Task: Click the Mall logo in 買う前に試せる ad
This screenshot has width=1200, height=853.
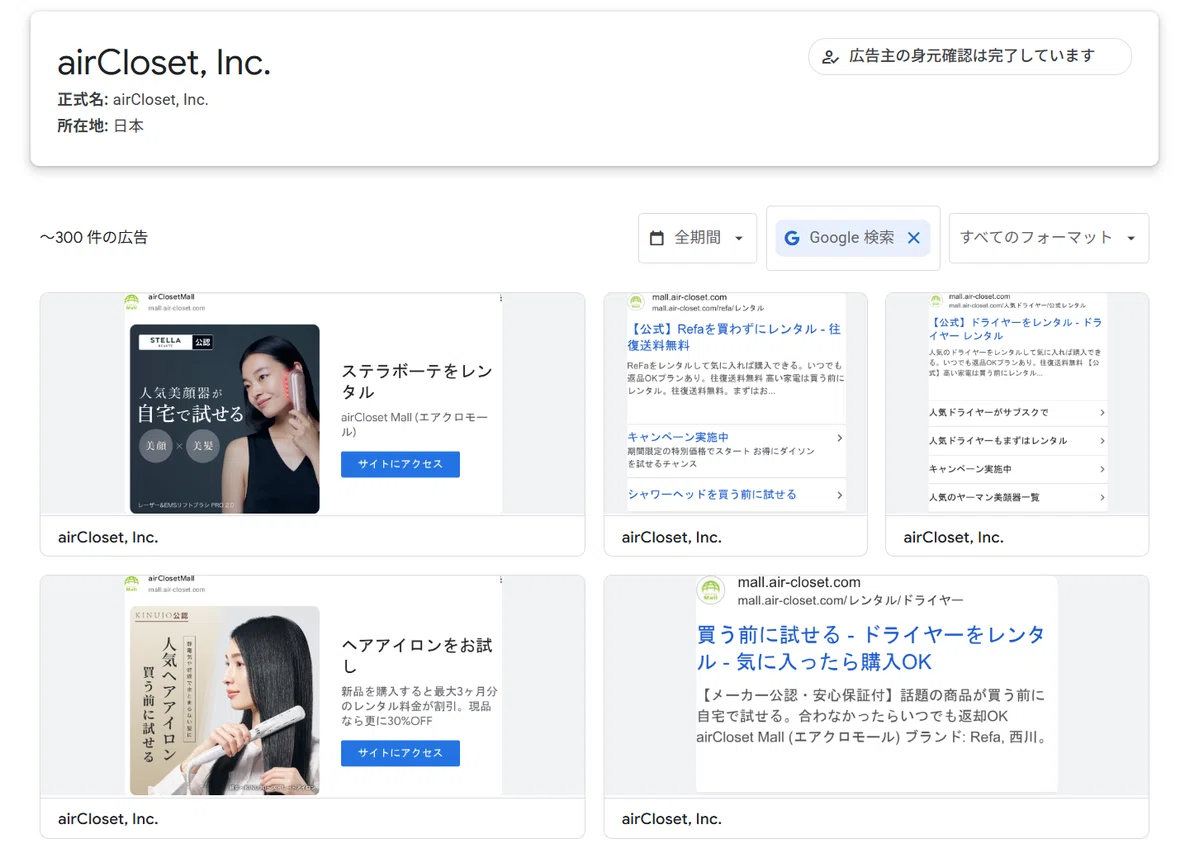Action: [711, 590]
